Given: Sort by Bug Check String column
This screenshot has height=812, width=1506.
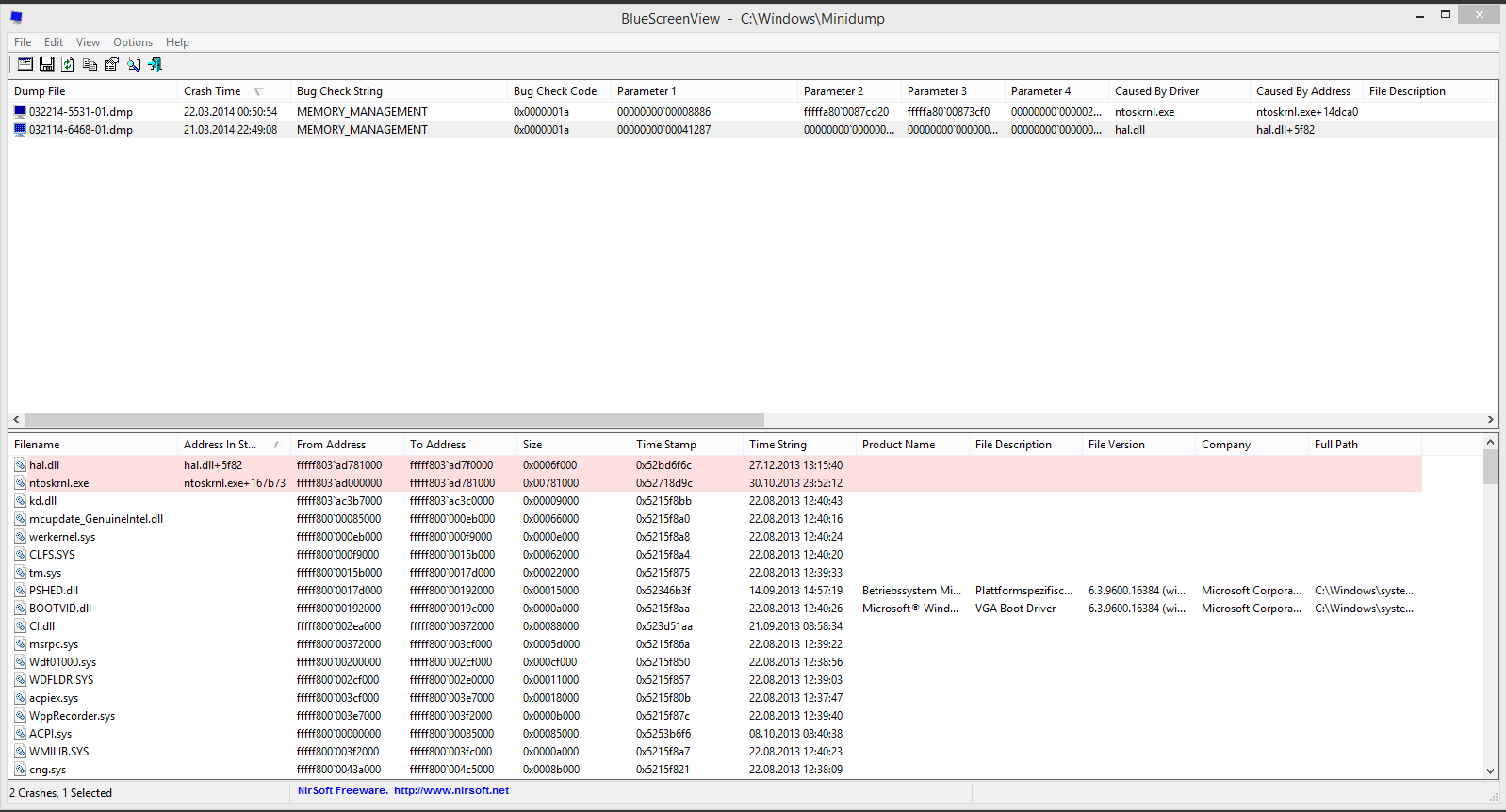Looking at the screenshot, I should pos(399,91).
